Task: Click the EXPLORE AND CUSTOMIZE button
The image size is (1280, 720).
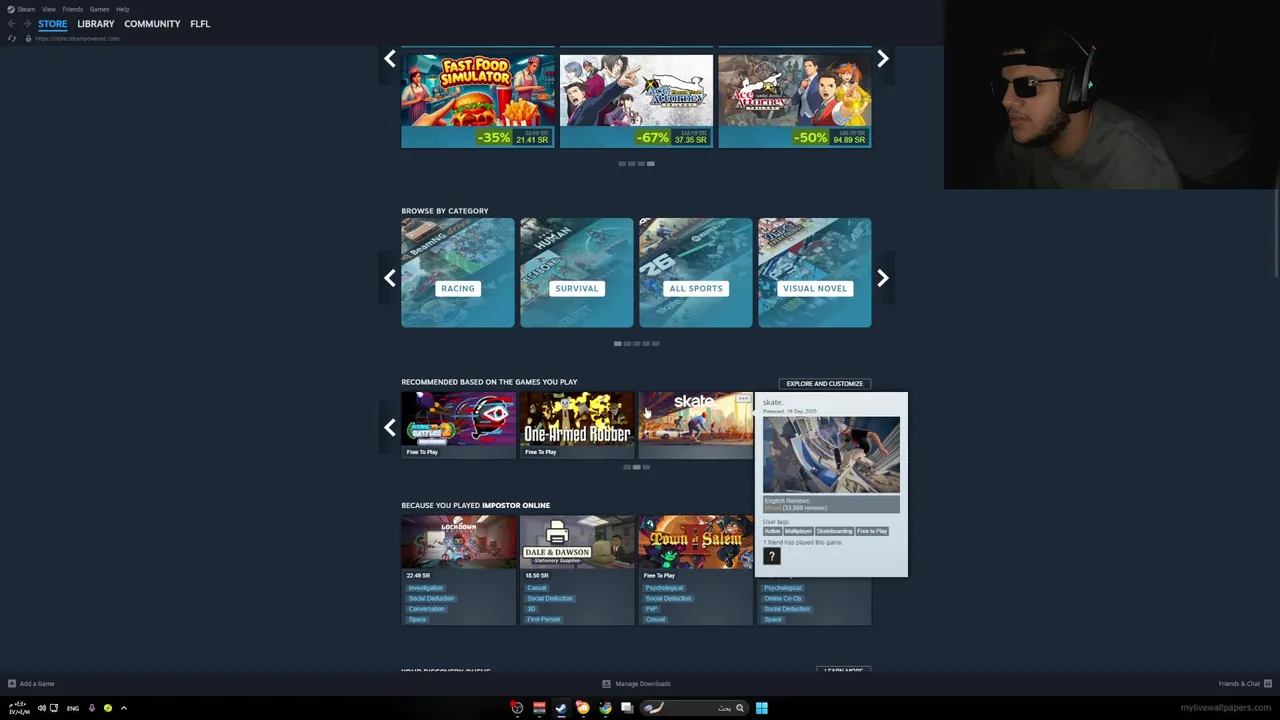Action: pos(825,383)
